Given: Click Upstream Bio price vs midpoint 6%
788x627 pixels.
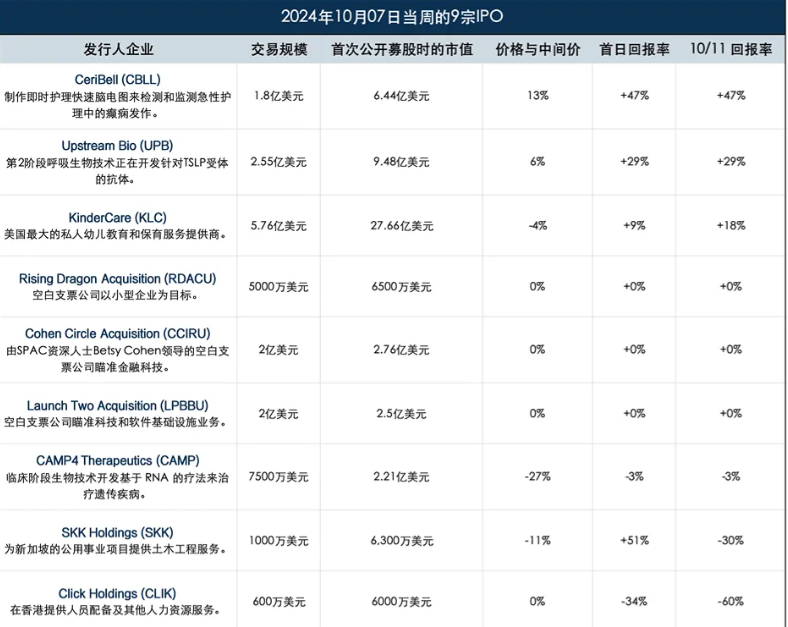Looking at the screenshot, I should pos(537,162).
